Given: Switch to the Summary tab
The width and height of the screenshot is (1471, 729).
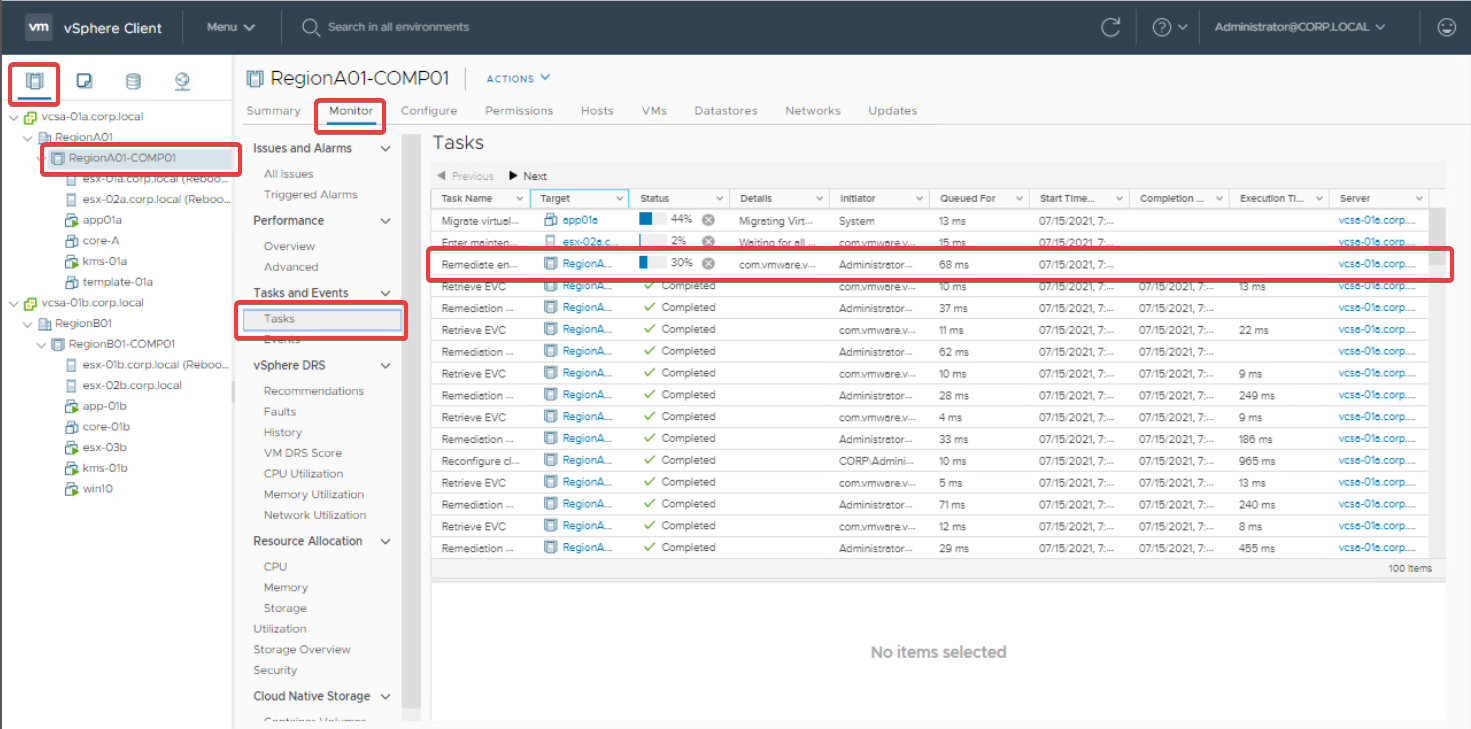Looking at the screenshot, I should click(273, 111).
